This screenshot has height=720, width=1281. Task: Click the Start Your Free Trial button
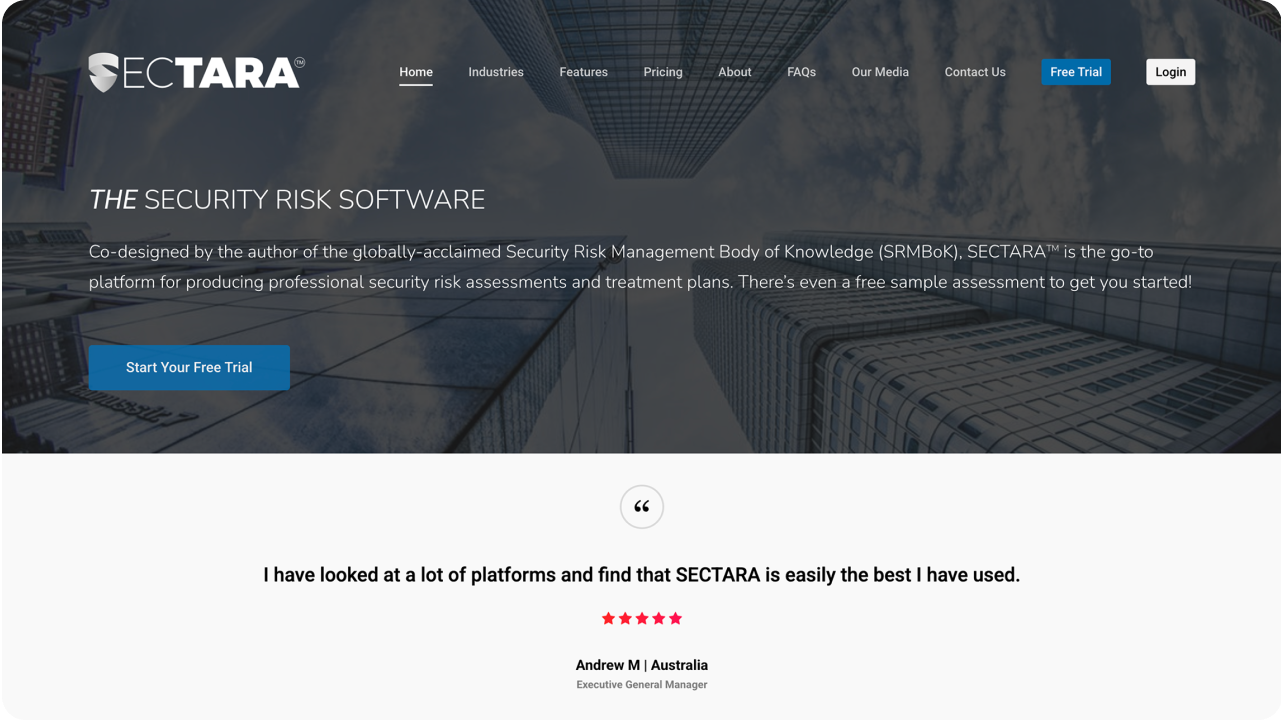point(189,367)
